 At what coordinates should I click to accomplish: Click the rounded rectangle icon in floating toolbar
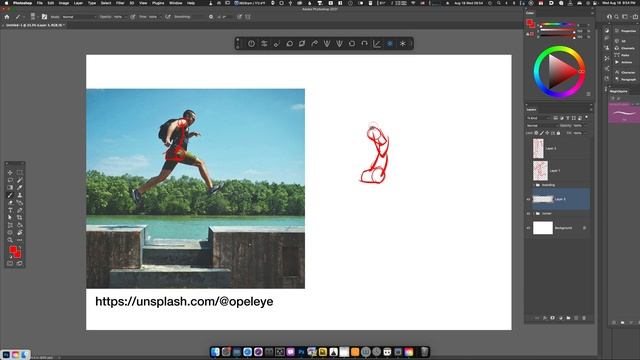(x=352, y=43)
